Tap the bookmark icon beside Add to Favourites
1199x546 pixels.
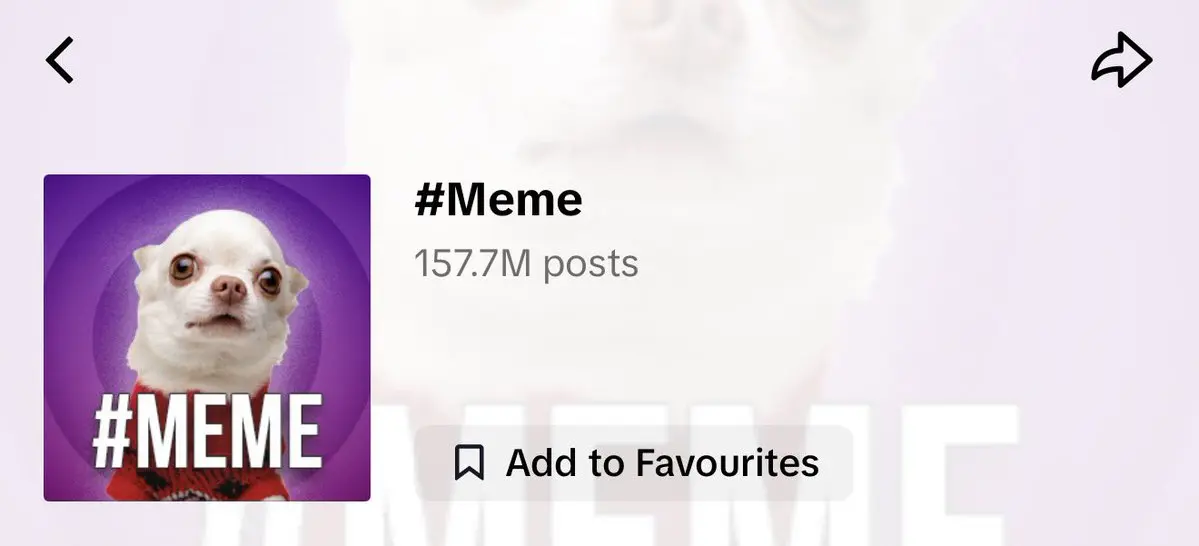469,463
